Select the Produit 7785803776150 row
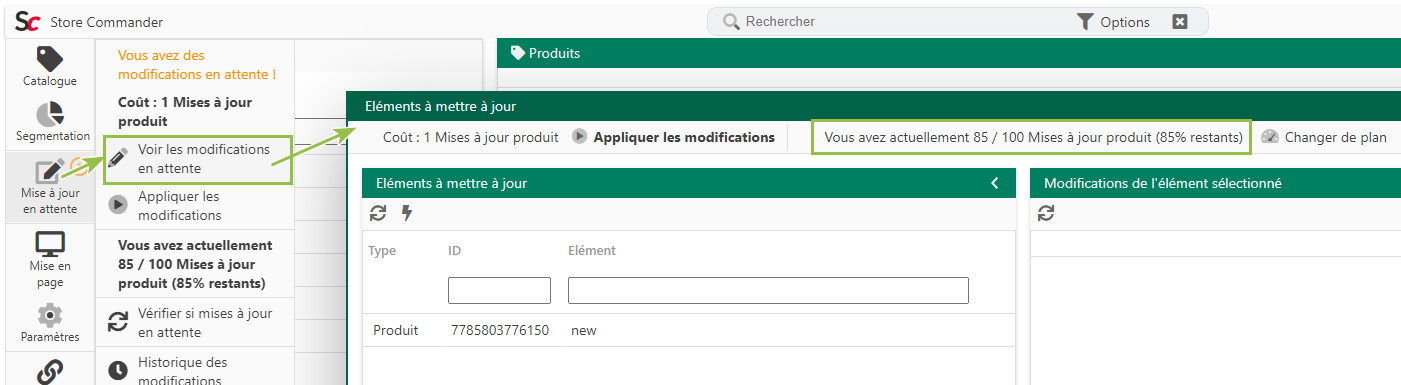1401x385 pixels. point(688,330)
